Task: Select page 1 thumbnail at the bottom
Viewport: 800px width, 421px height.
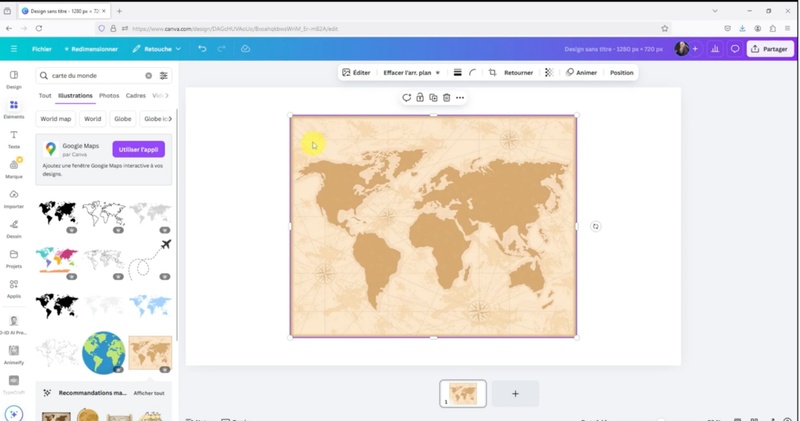Action: (463, 393)
